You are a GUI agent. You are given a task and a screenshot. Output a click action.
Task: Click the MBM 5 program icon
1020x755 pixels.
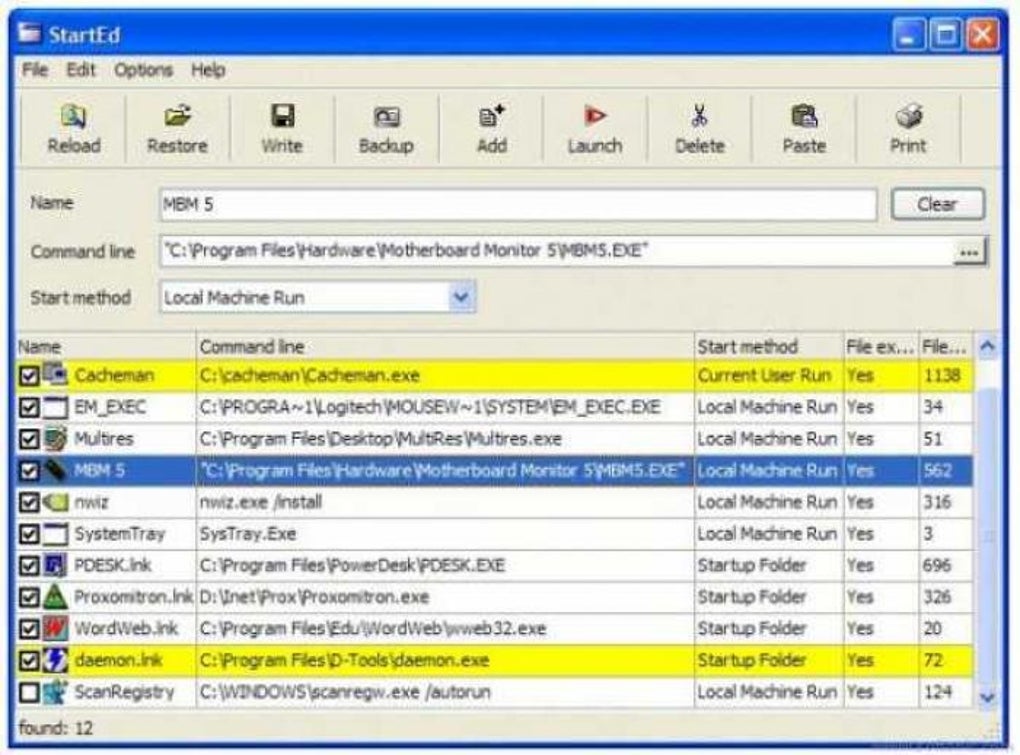tap(55, 470)
